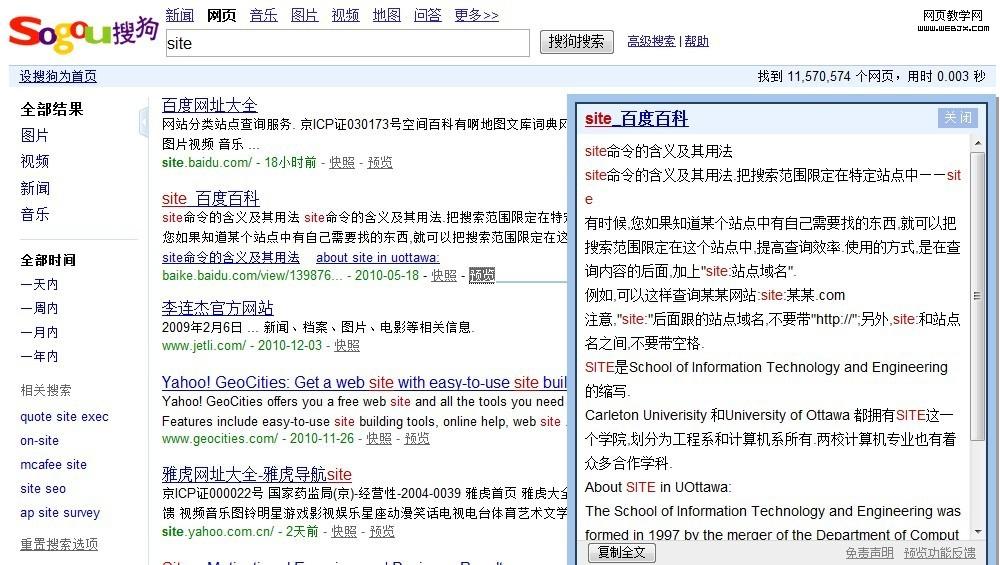Click highlighted 预览 for baike.baidu.com result
Viewport: 1000px width, 565px height.
pyautogui.click(x=482, y=275)
